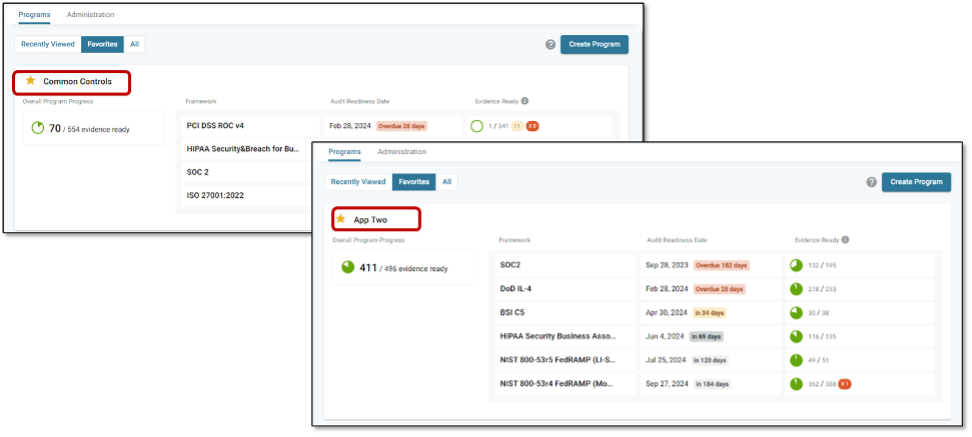Click the Overdue 182 days badge for SOC2
The height and width of the screenshot is (437, 972).
tap(721, 265)
